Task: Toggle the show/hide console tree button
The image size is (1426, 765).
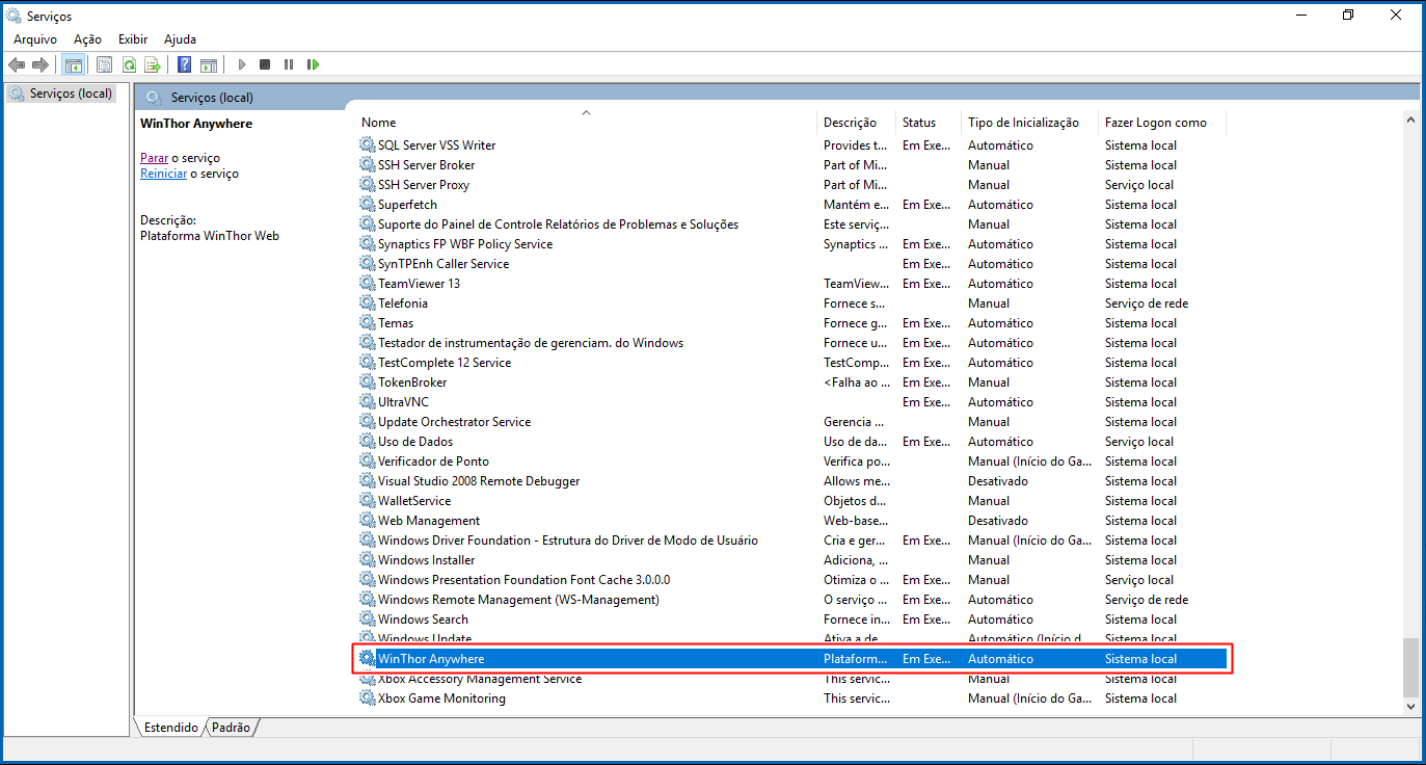Action: 73,65
